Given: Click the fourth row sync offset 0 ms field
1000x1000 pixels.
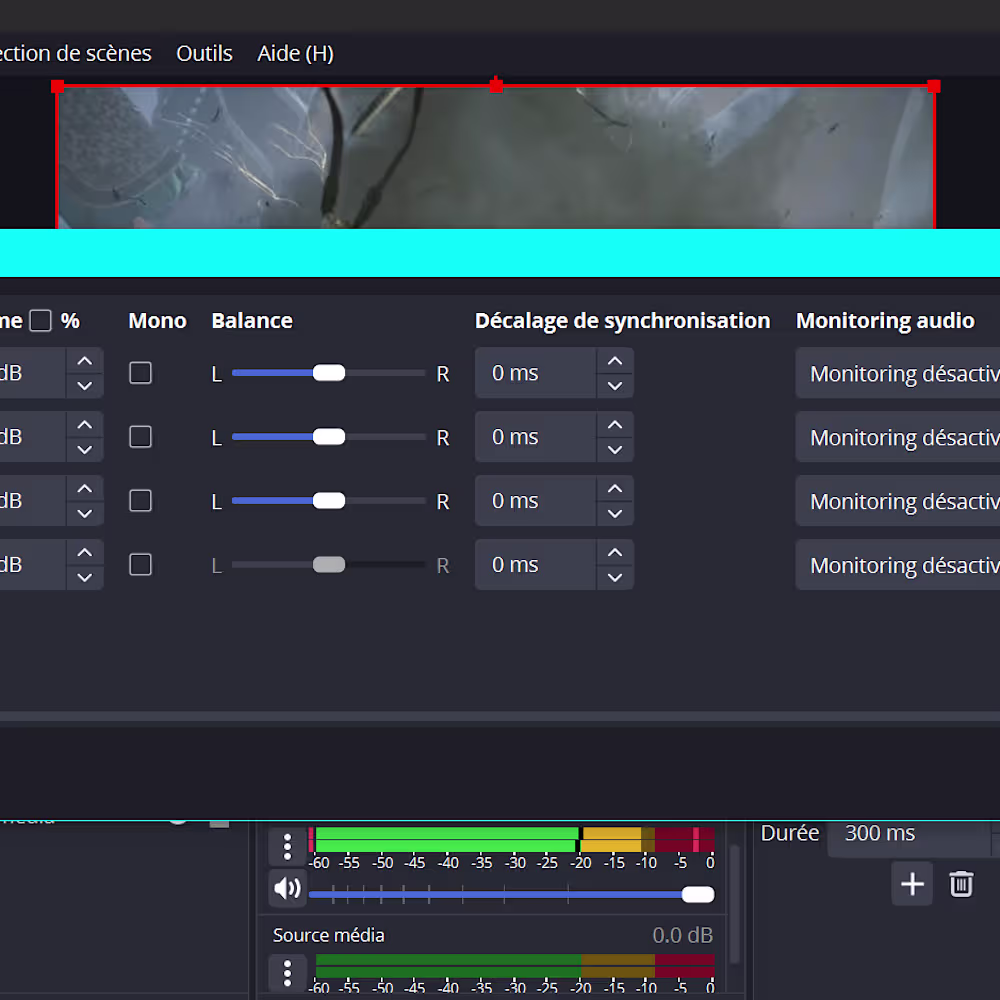Looking at the screenshot, I should (x=535, y=564).
